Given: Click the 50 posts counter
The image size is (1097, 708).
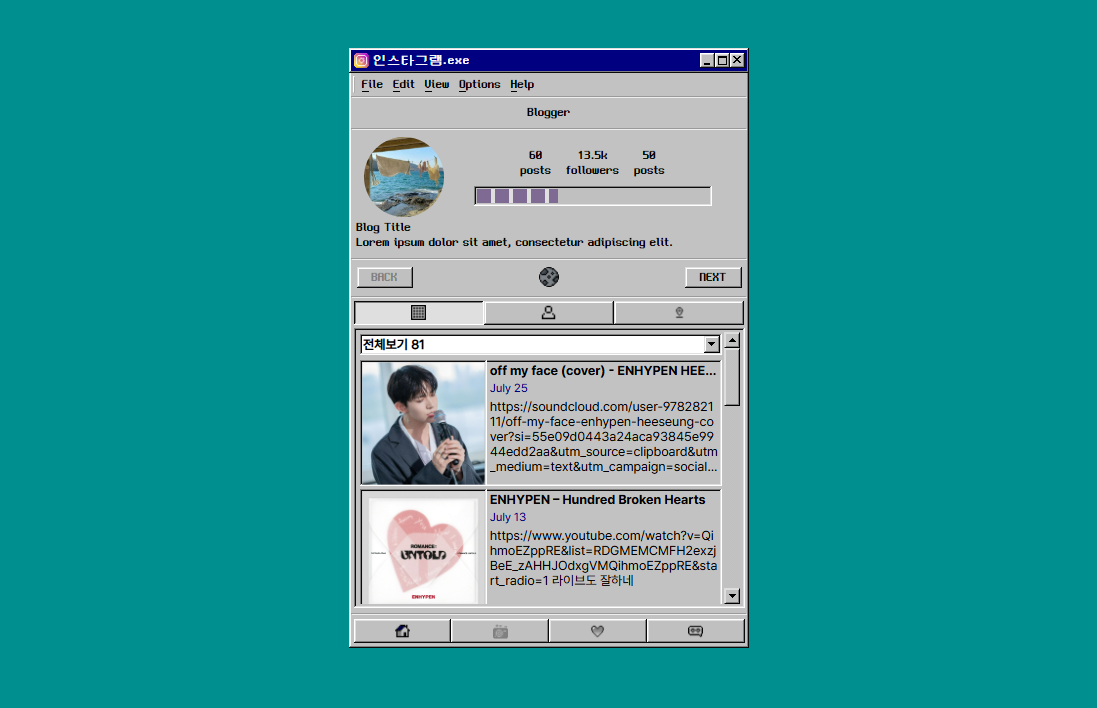Looking at the screenshot, I should pos(649,162).
